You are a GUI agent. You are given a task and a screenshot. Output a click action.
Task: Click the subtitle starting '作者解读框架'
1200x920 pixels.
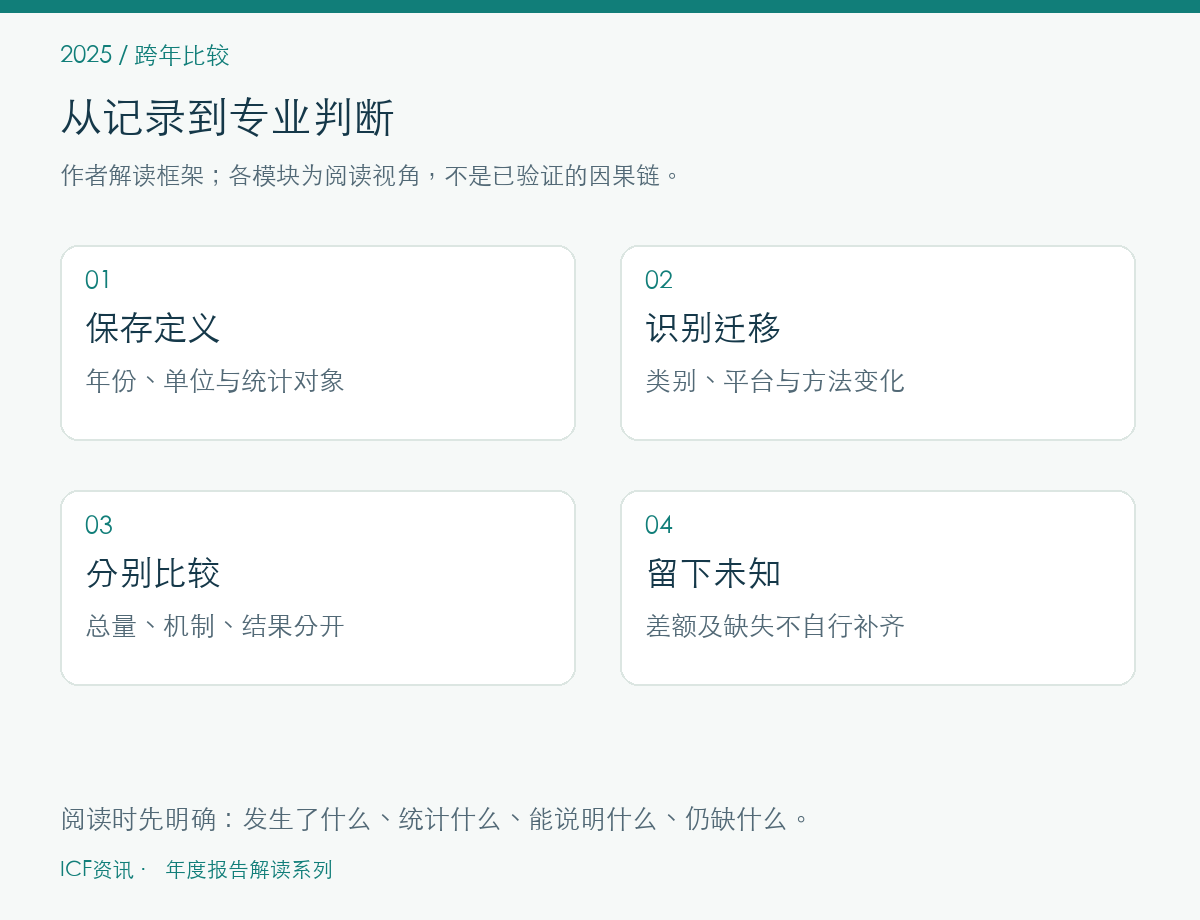(371, 176)
